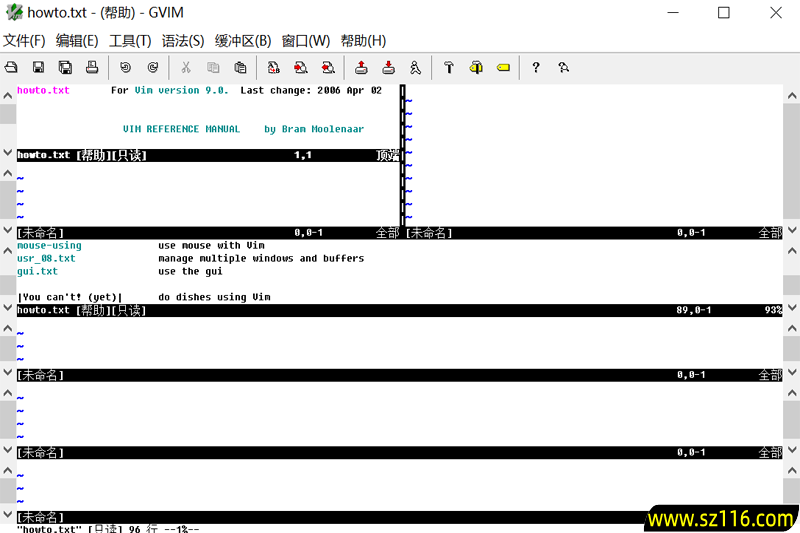Open the 窗口(W) menu

[306, 41]
